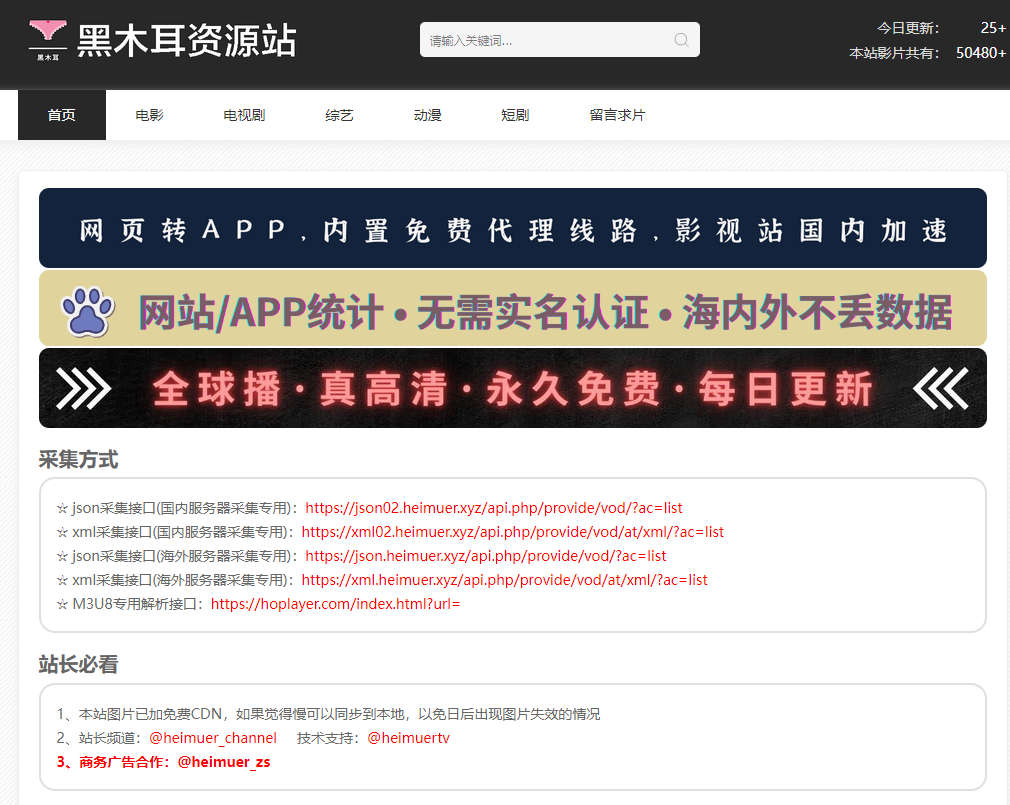Open the 全球播 真高清 black banner
Image resolution: width=1010 pixels, height=805 pixels.
(513, 388)
